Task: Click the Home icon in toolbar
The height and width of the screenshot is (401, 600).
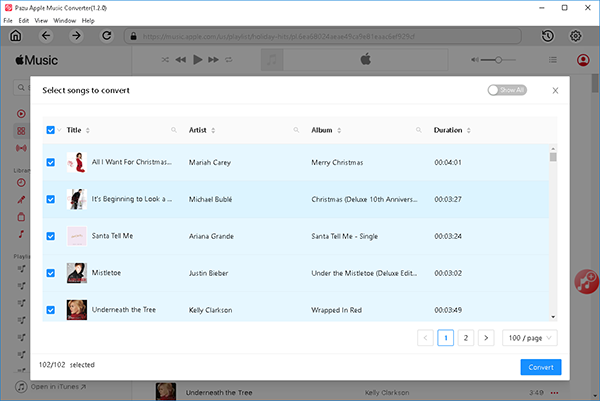Action: 15,36
